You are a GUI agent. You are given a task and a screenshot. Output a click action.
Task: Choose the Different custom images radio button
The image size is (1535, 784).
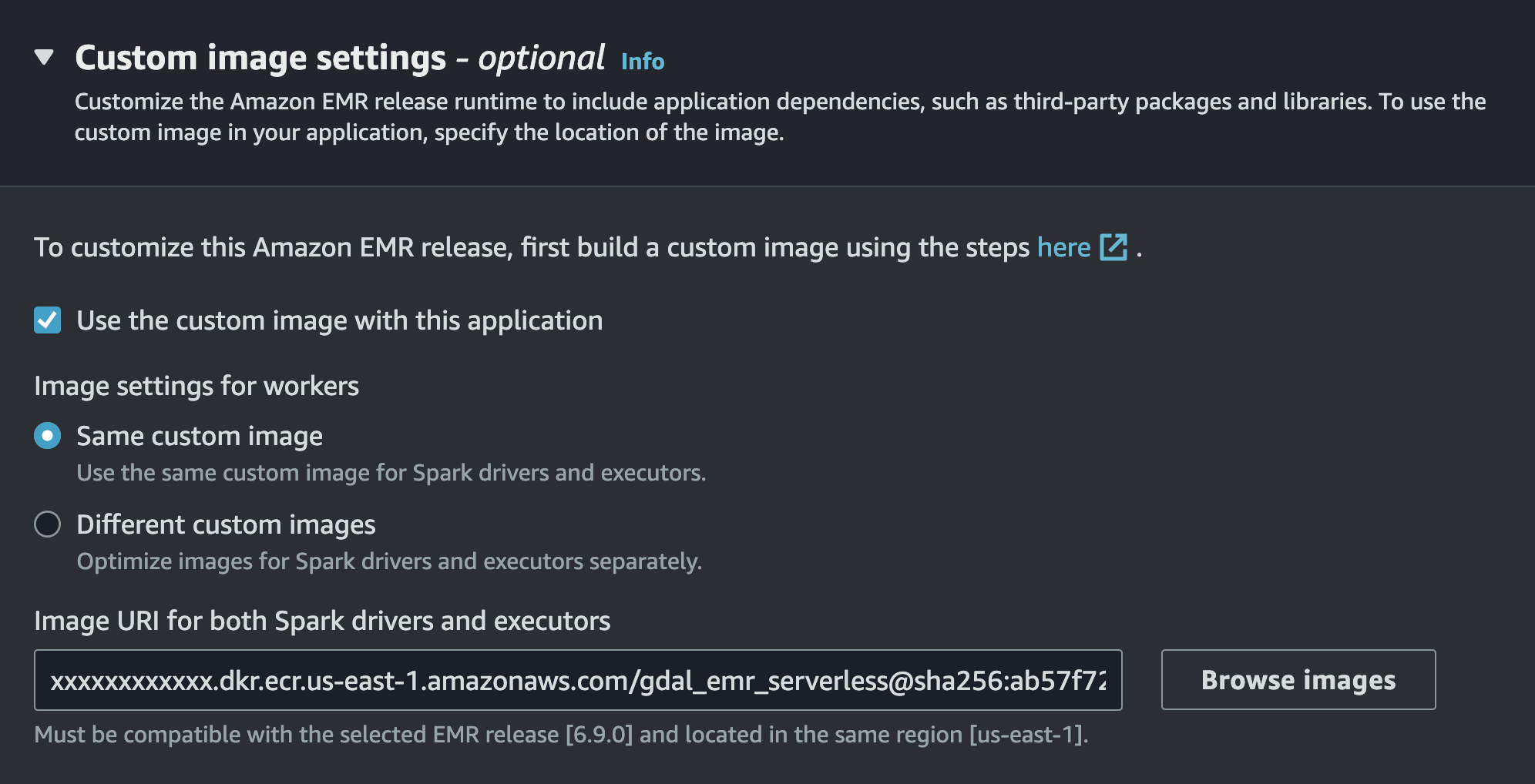[x=48, y=524]
